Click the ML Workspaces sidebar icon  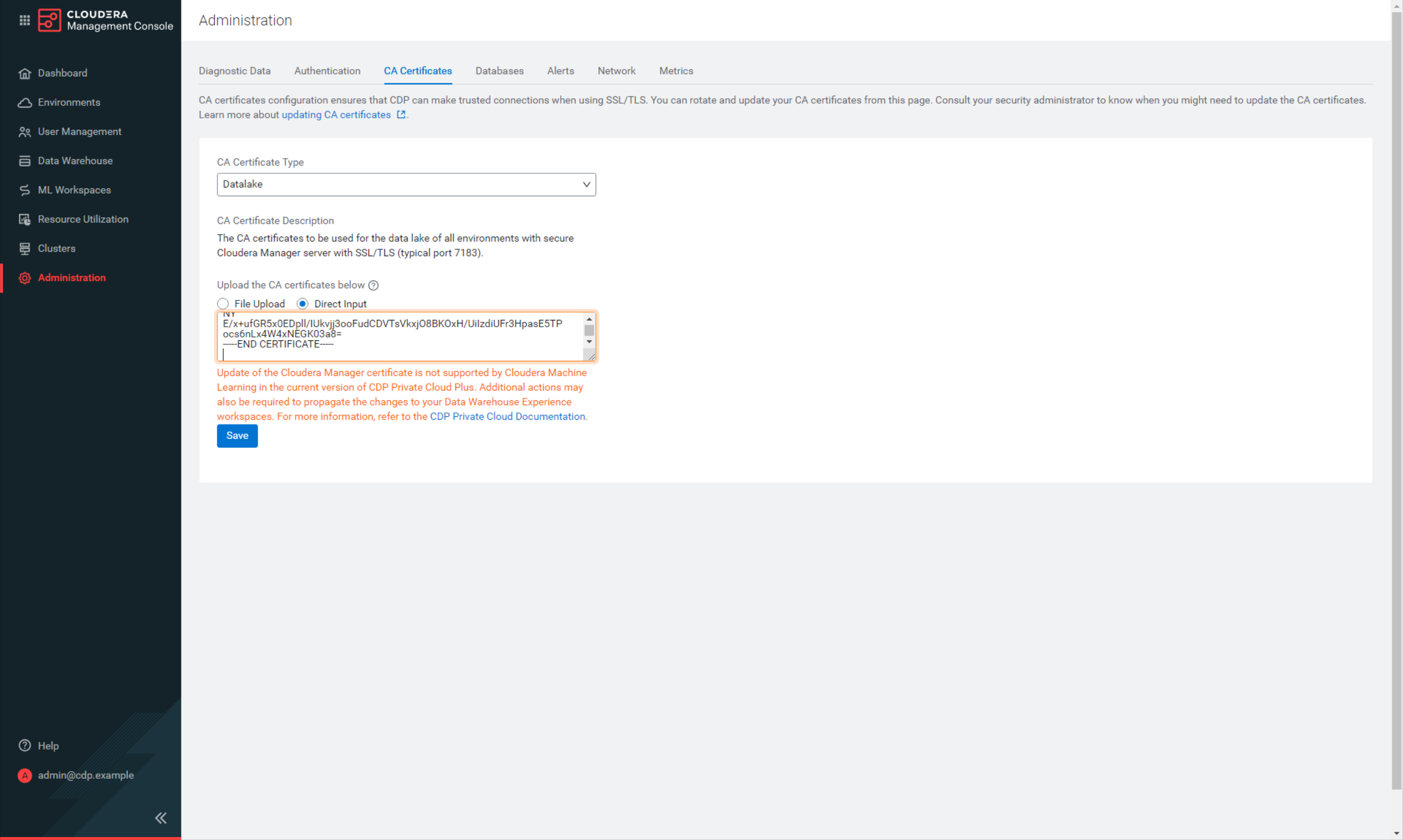24,190
